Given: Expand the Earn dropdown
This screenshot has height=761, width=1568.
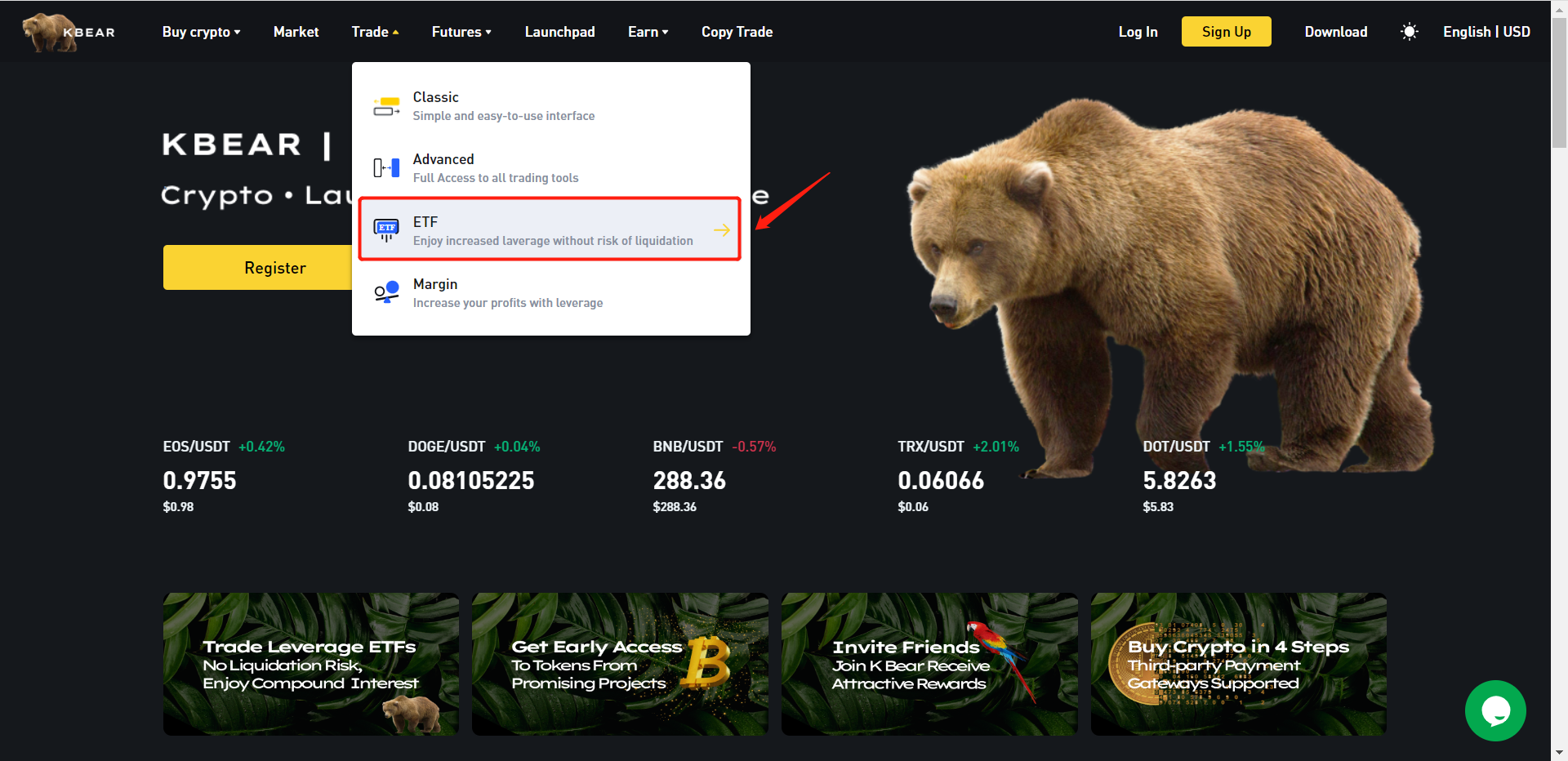Looking at the screenshot, I should pos(648,32).
